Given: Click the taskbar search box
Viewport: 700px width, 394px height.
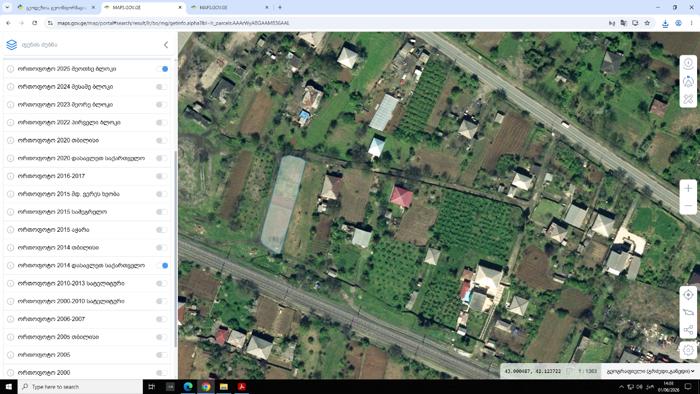Looking at the screenshot, I should pyautogui.click(x=80, y=386).
